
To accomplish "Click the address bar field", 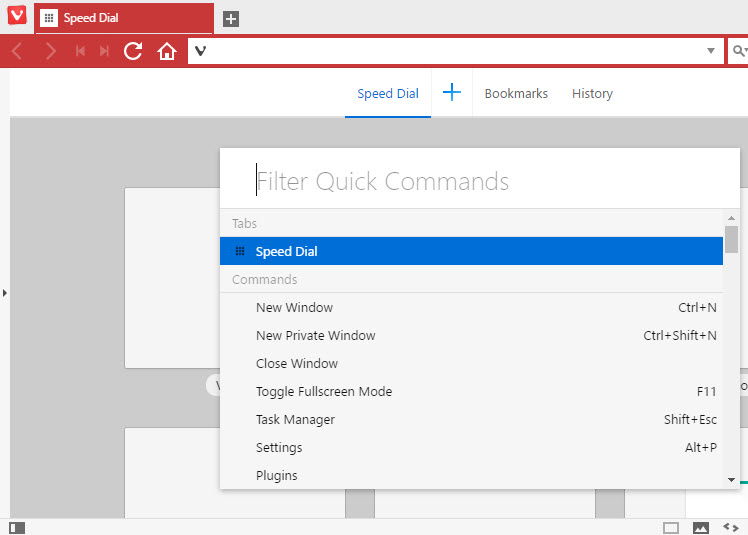I will click(456, 51).
